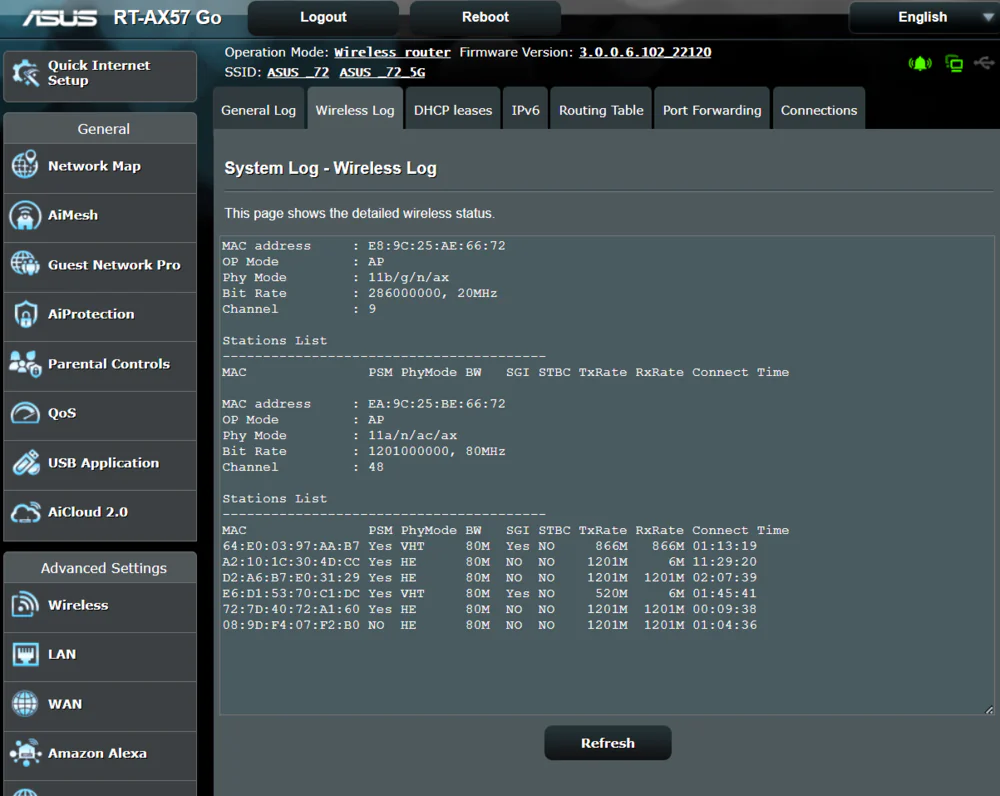Open the Connections tab

[x=819, y=110]
